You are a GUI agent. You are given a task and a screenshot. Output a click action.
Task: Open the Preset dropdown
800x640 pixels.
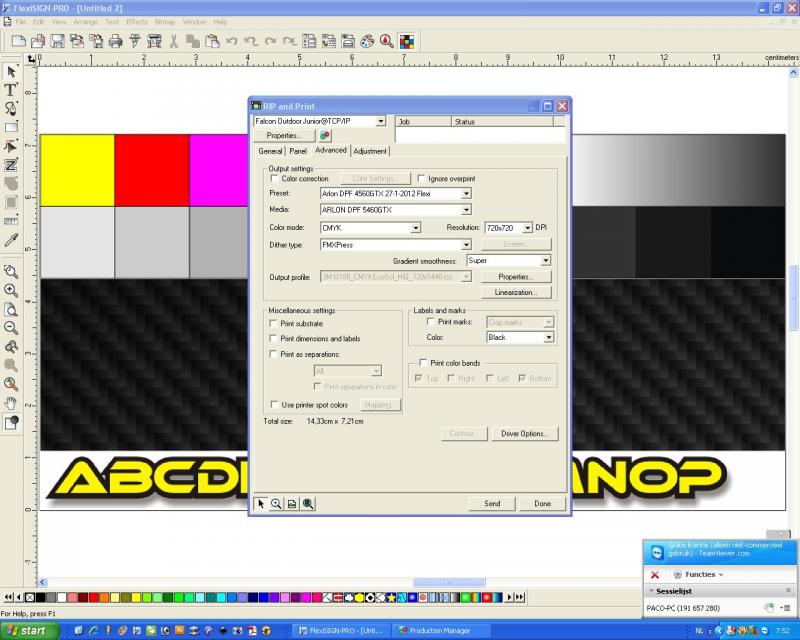[x=466, y=194]
